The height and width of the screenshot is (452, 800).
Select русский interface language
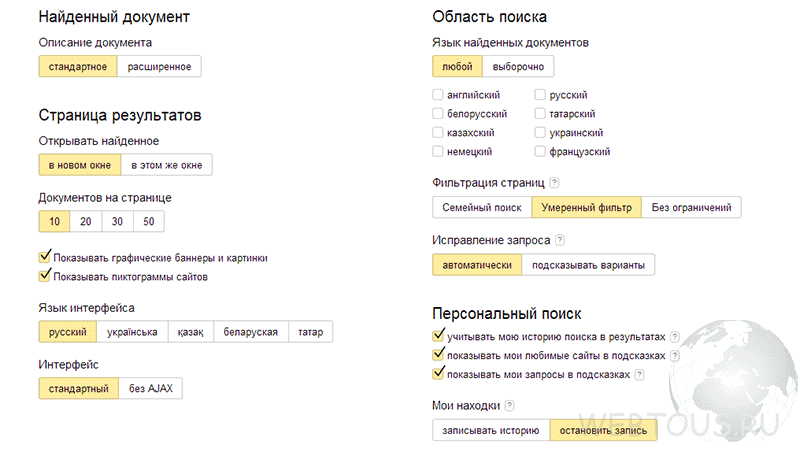pos(68,332)
